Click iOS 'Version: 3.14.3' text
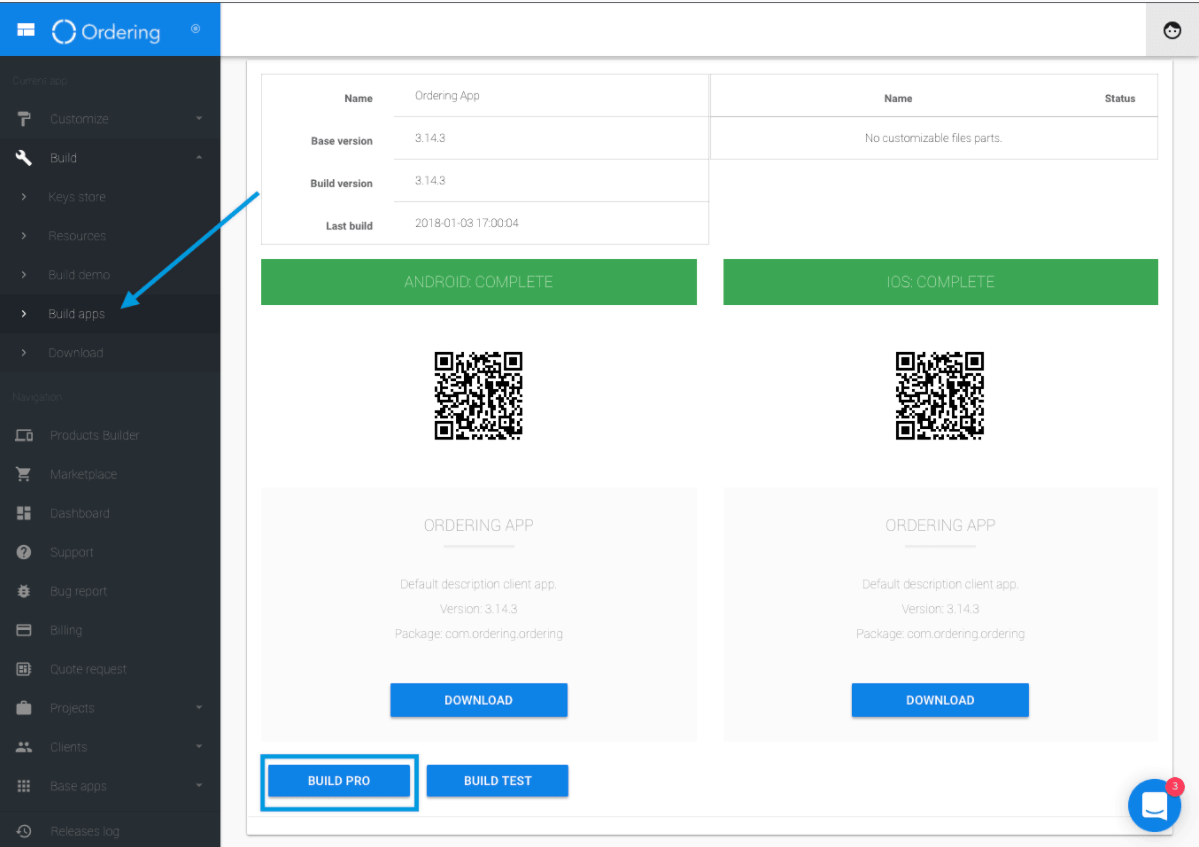The height and width of the screenshot is (847, 1199). tap(940, 609)
